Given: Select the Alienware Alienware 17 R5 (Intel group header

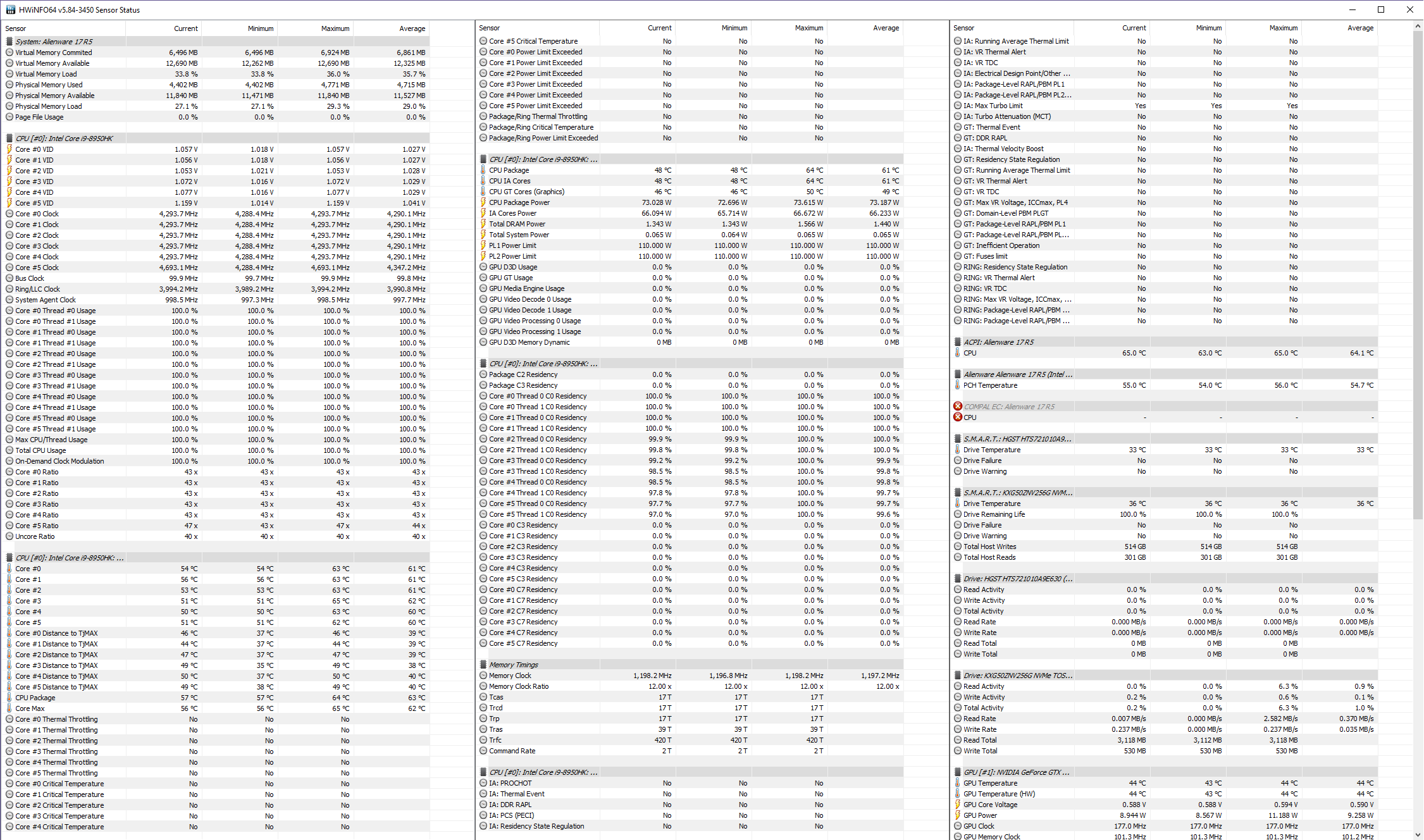Looking at the screenshot, I should click(1165, 374).
